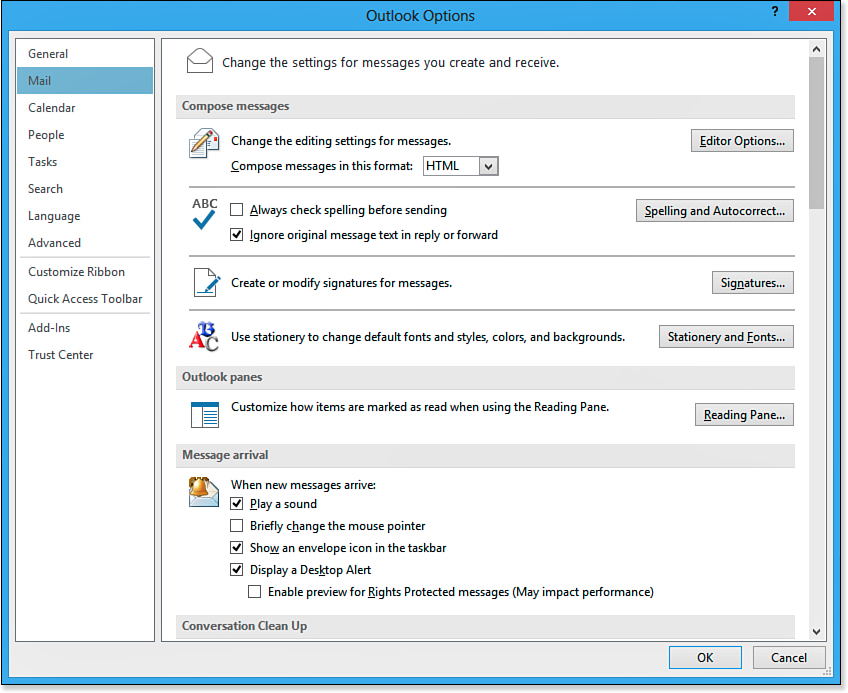
Task: Disable Display a Desktop Alert
Action: pyautogui.click(x=237, y=570)
